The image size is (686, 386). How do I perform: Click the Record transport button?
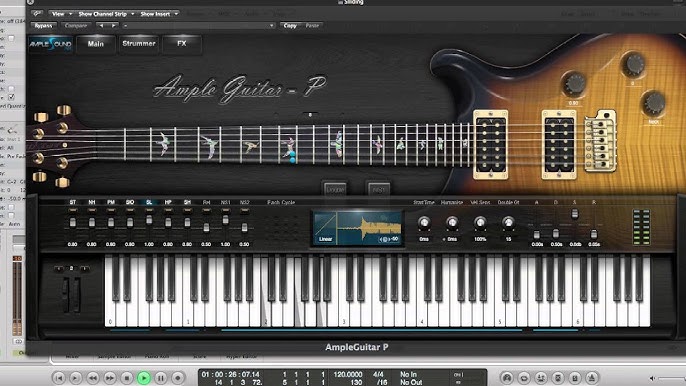[178, 378]
